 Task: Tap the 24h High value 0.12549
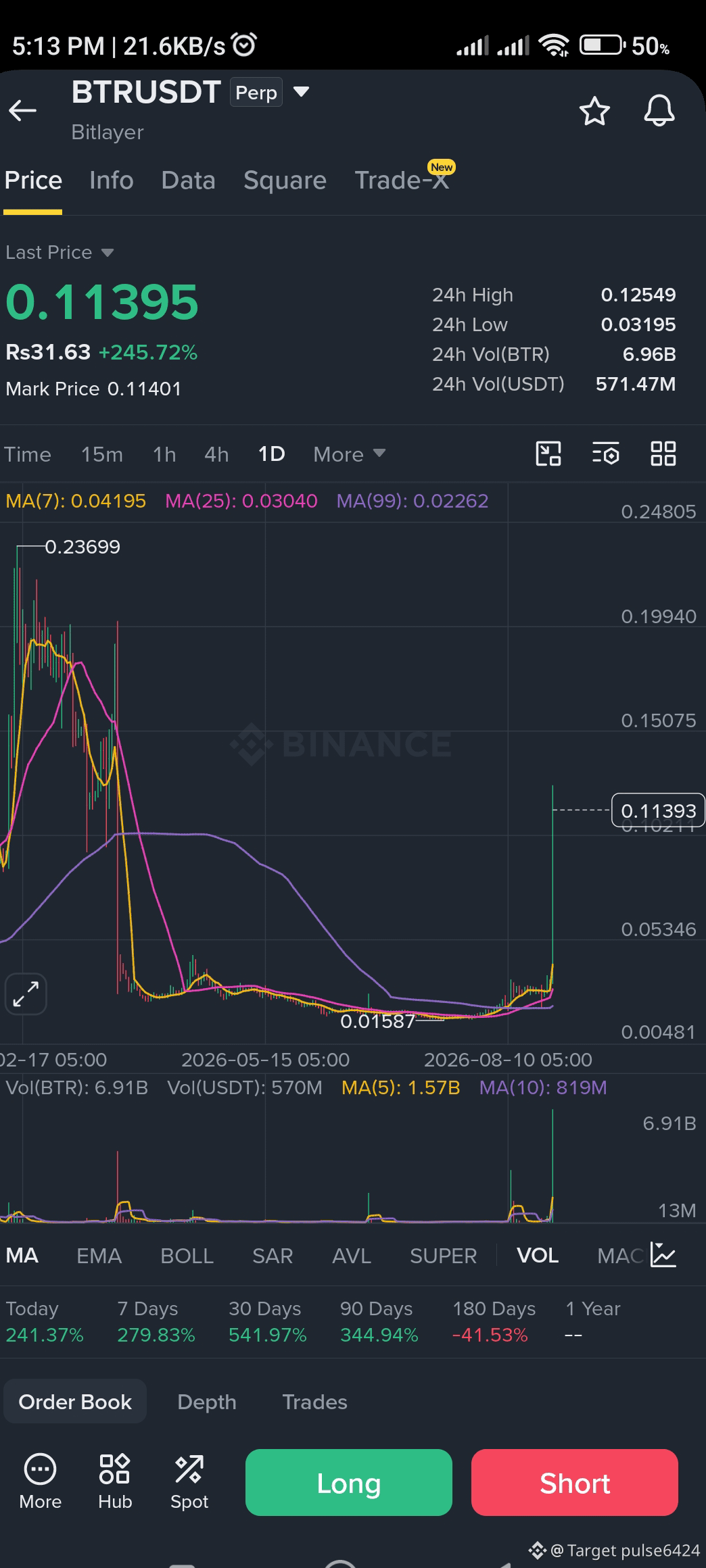tap(638, 295)
